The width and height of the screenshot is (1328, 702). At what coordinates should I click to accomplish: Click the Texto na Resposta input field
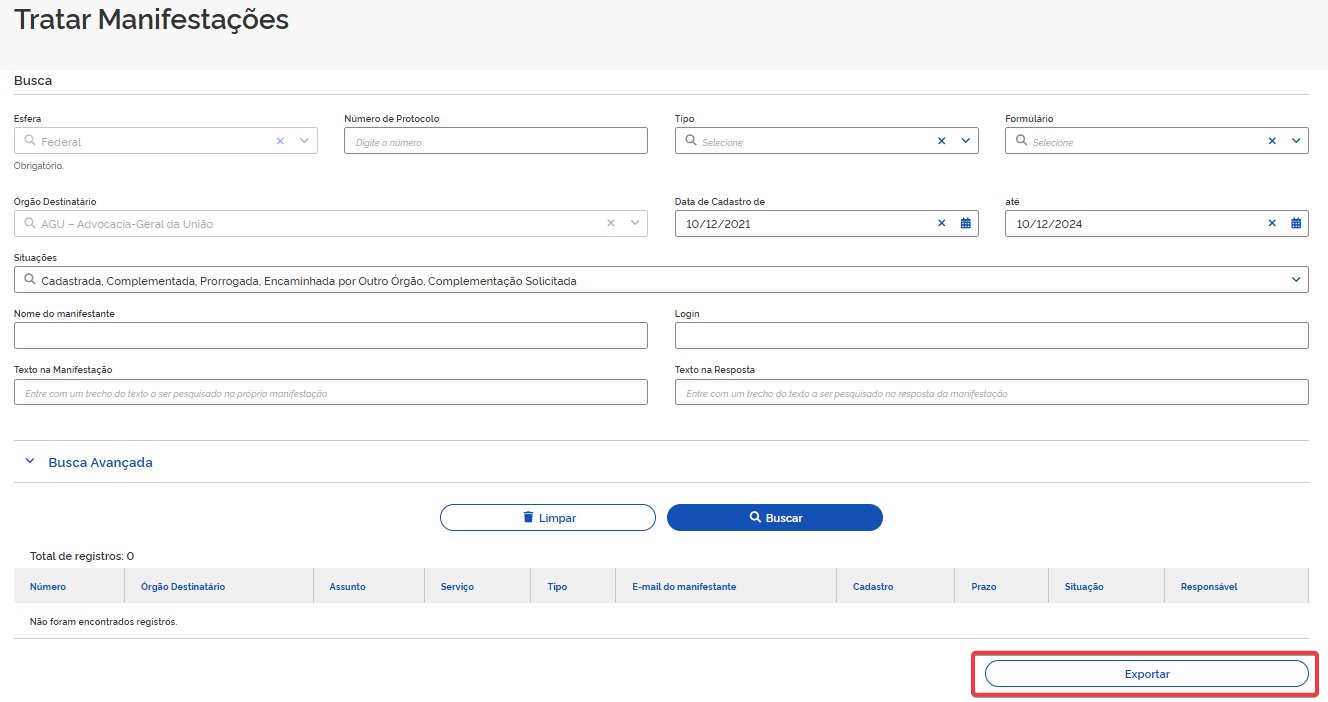pos(991,393)
